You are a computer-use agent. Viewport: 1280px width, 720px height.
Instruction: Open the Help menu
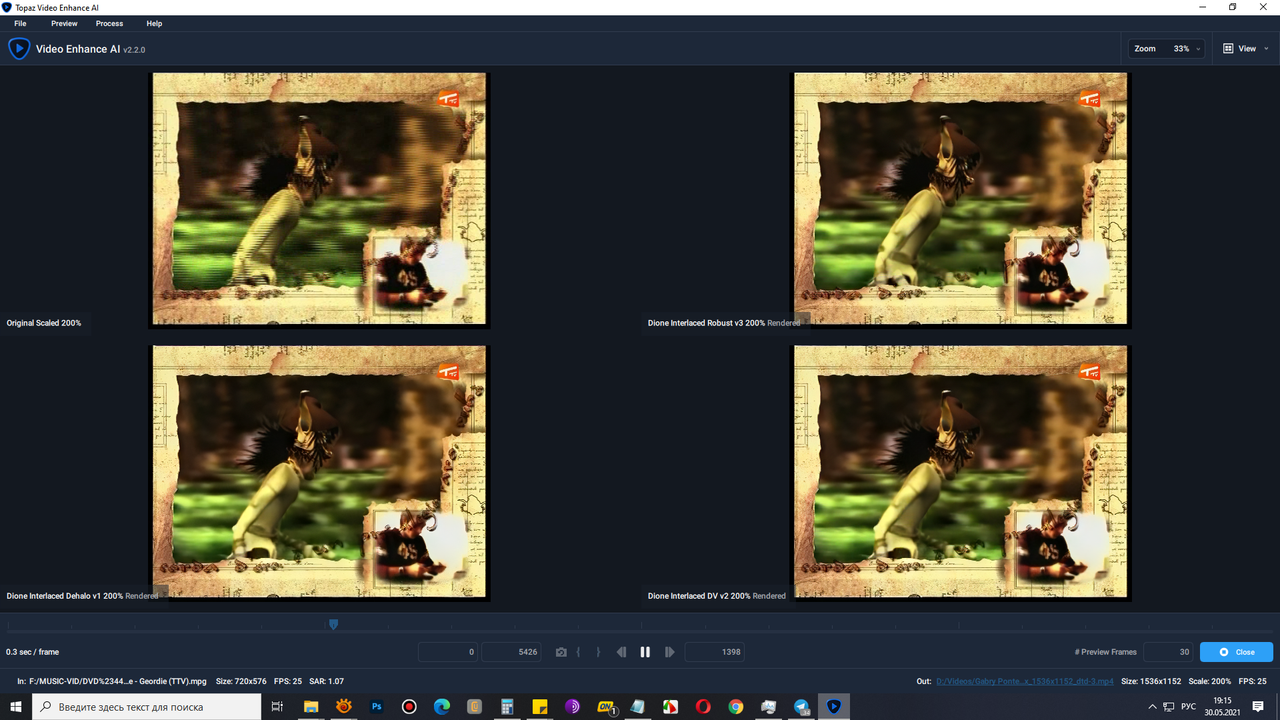click(154, 23)
